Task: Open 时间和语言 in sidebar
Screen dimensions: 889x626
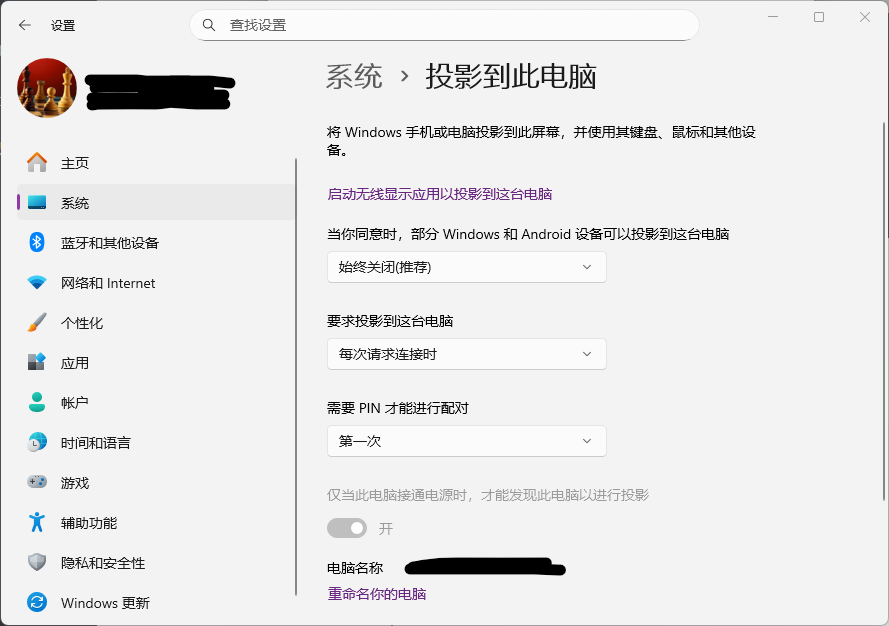Action: point(95,443)
